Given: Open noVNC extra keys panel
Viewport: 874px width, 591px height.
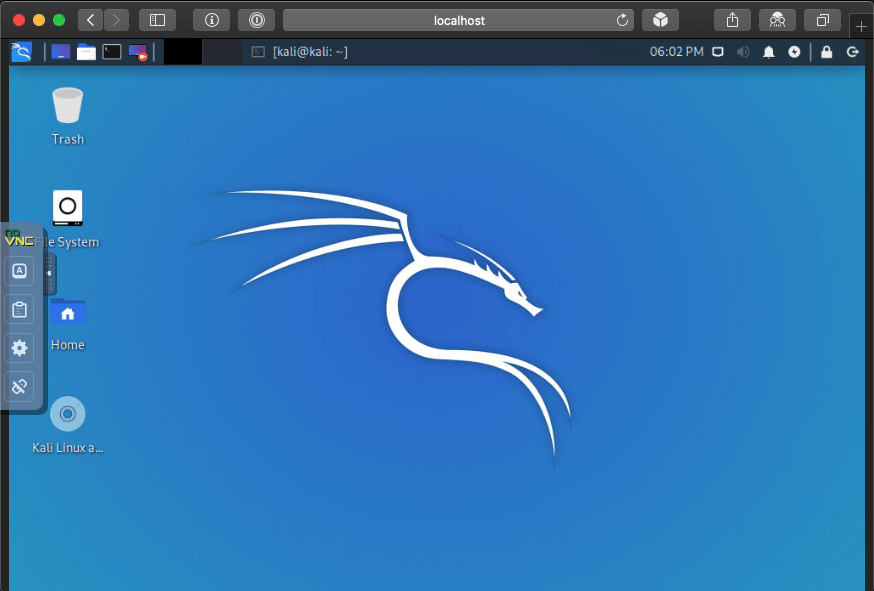Looking at the screenshot, I should (19, 270).
